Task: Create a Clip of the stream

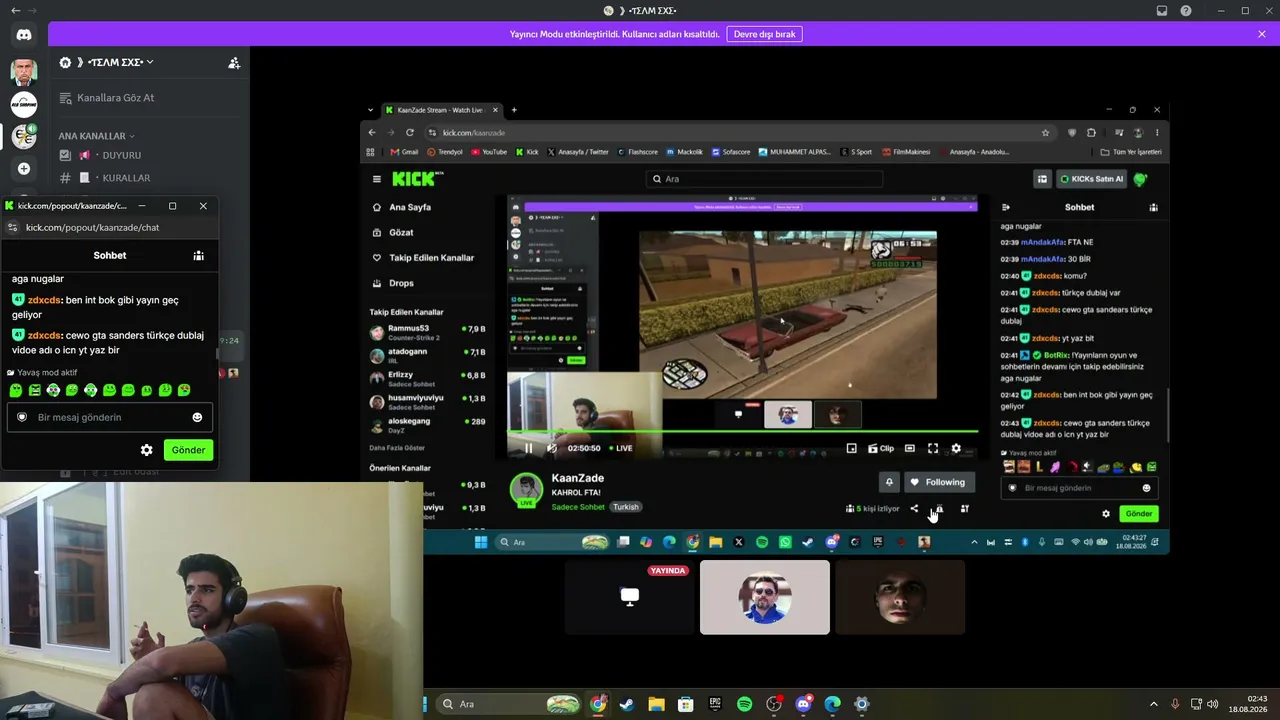Action: [x=881, y=448]
